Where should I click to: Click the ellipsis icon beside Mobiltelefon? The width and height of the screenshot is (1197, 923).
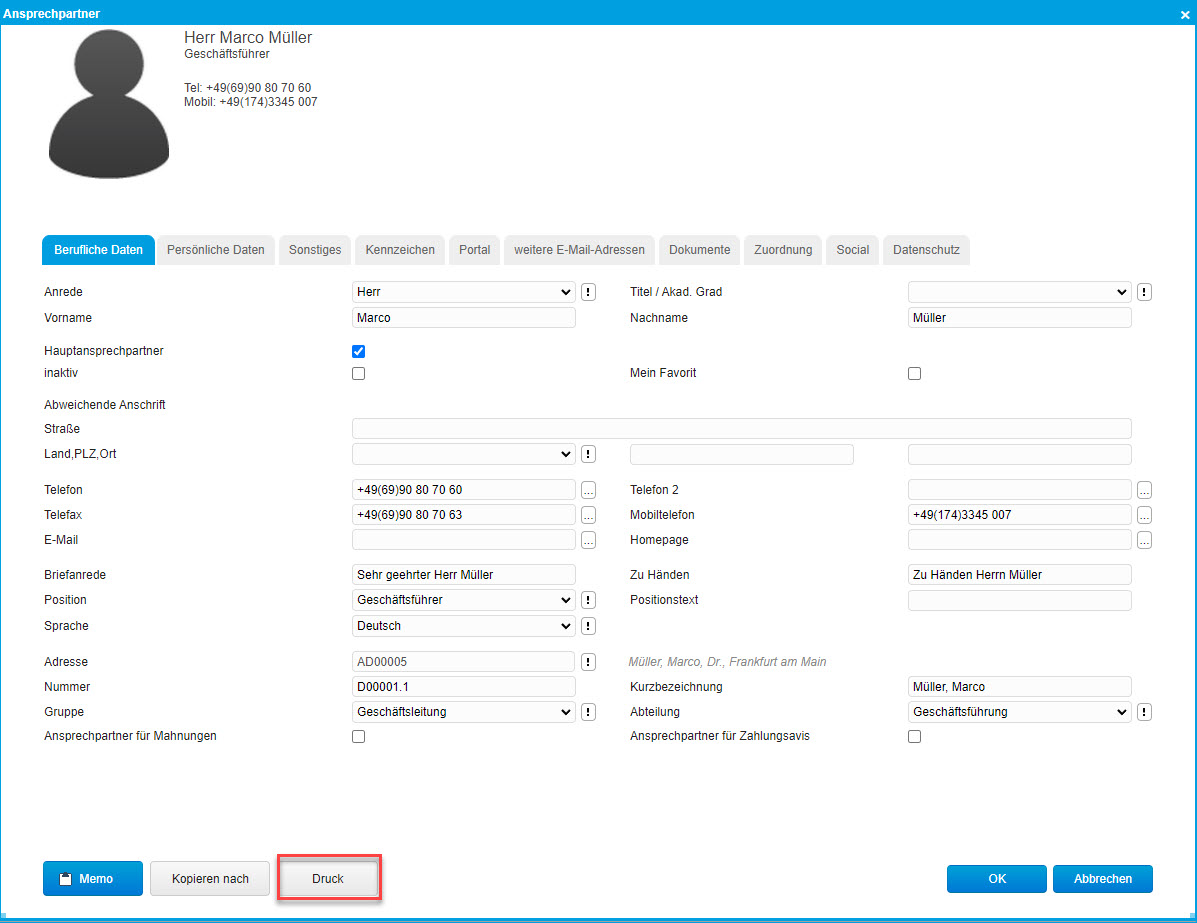(1144, 514)
